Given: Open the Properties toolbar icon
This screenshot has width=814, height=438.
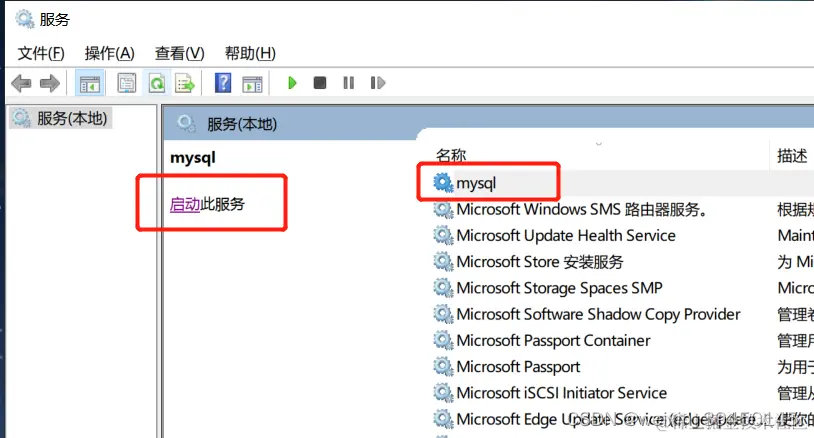Looking at the screenshot, I should coord(127,83).
